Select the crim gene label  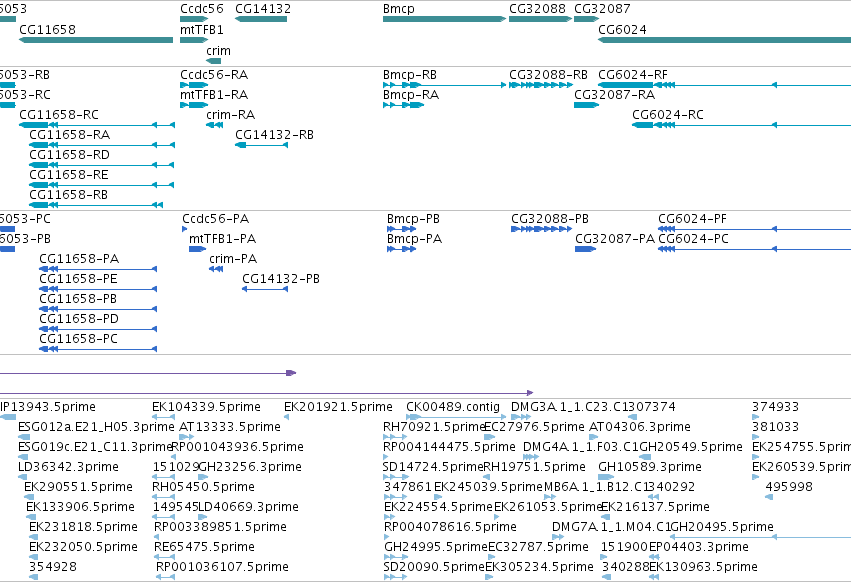click(218, 50)
